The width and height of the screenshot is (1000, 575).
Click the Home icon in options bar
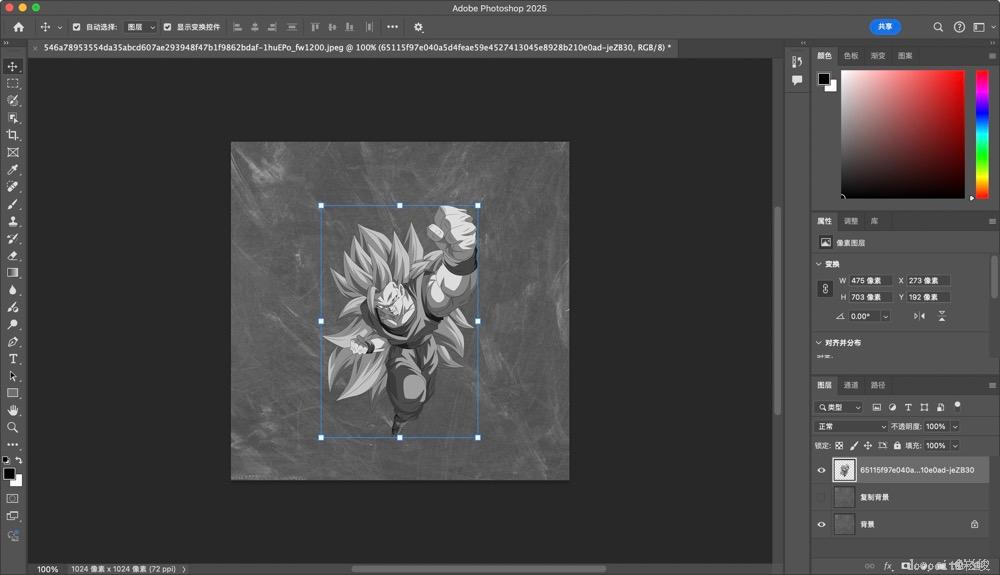18,27
